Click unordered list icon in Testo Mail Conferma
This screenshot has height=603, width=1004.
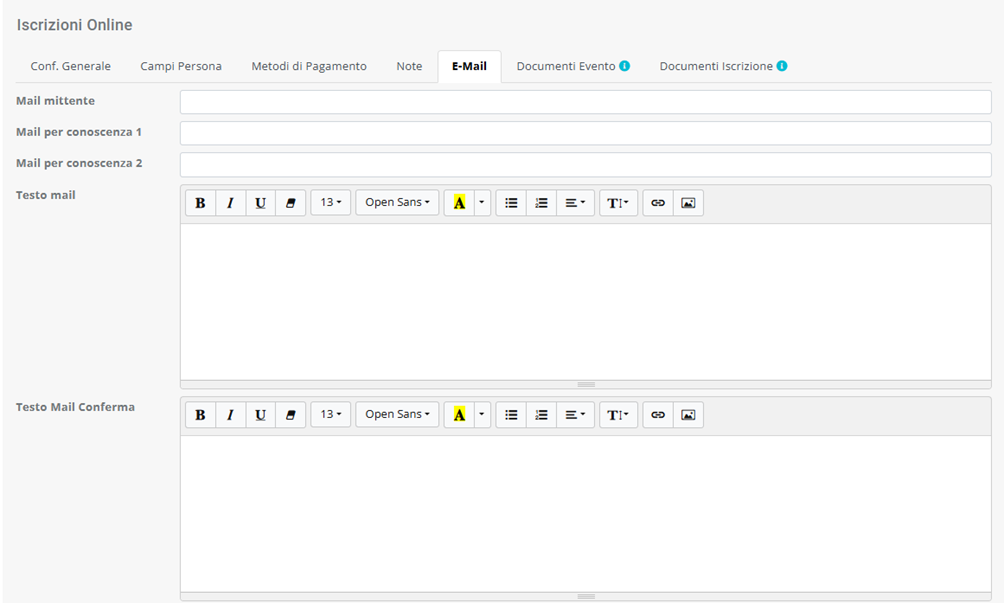pyautogui.click(x=511, y=415)
